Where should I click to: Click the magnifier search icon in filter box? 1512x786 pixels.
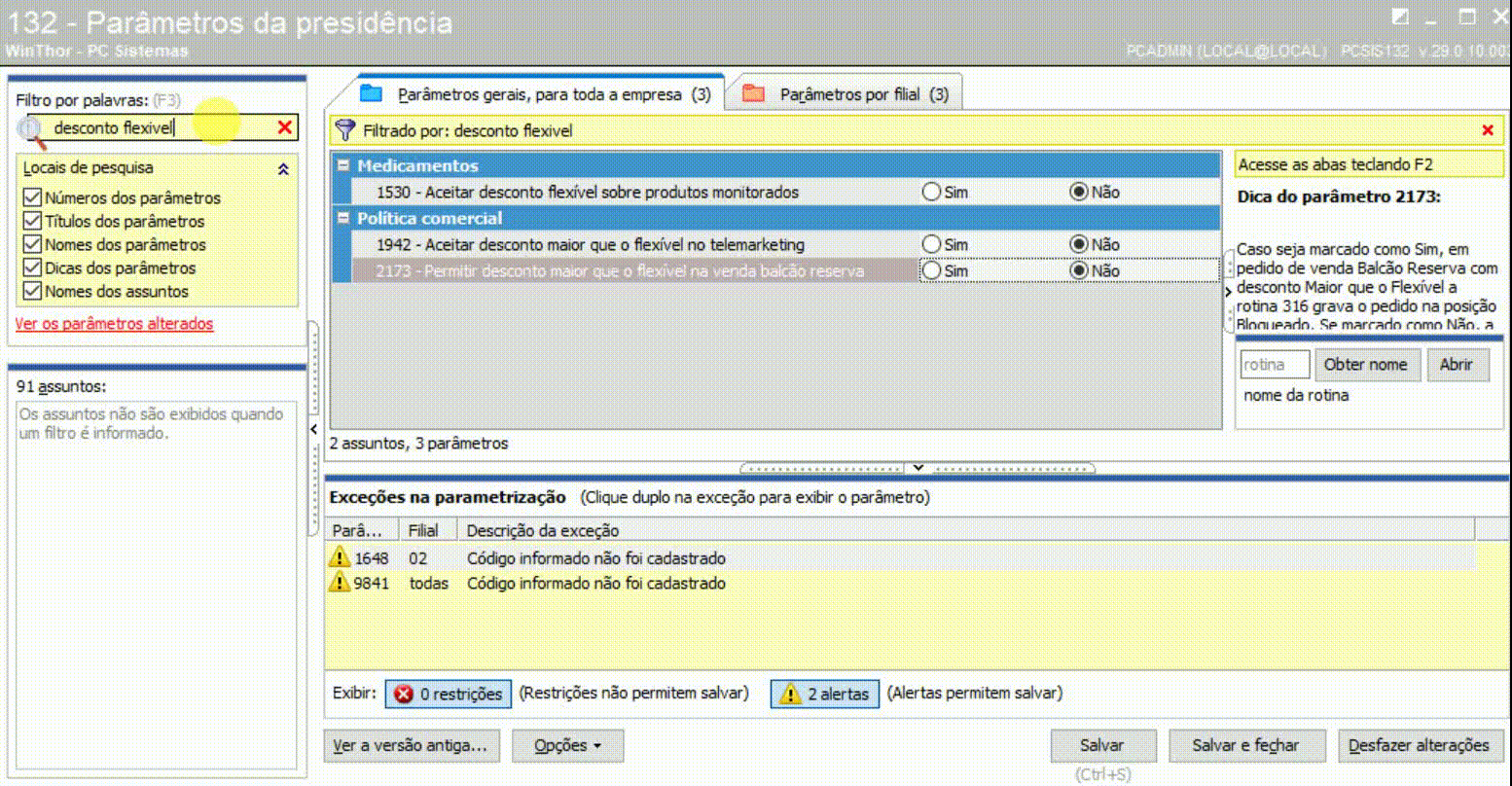point(31,130)
